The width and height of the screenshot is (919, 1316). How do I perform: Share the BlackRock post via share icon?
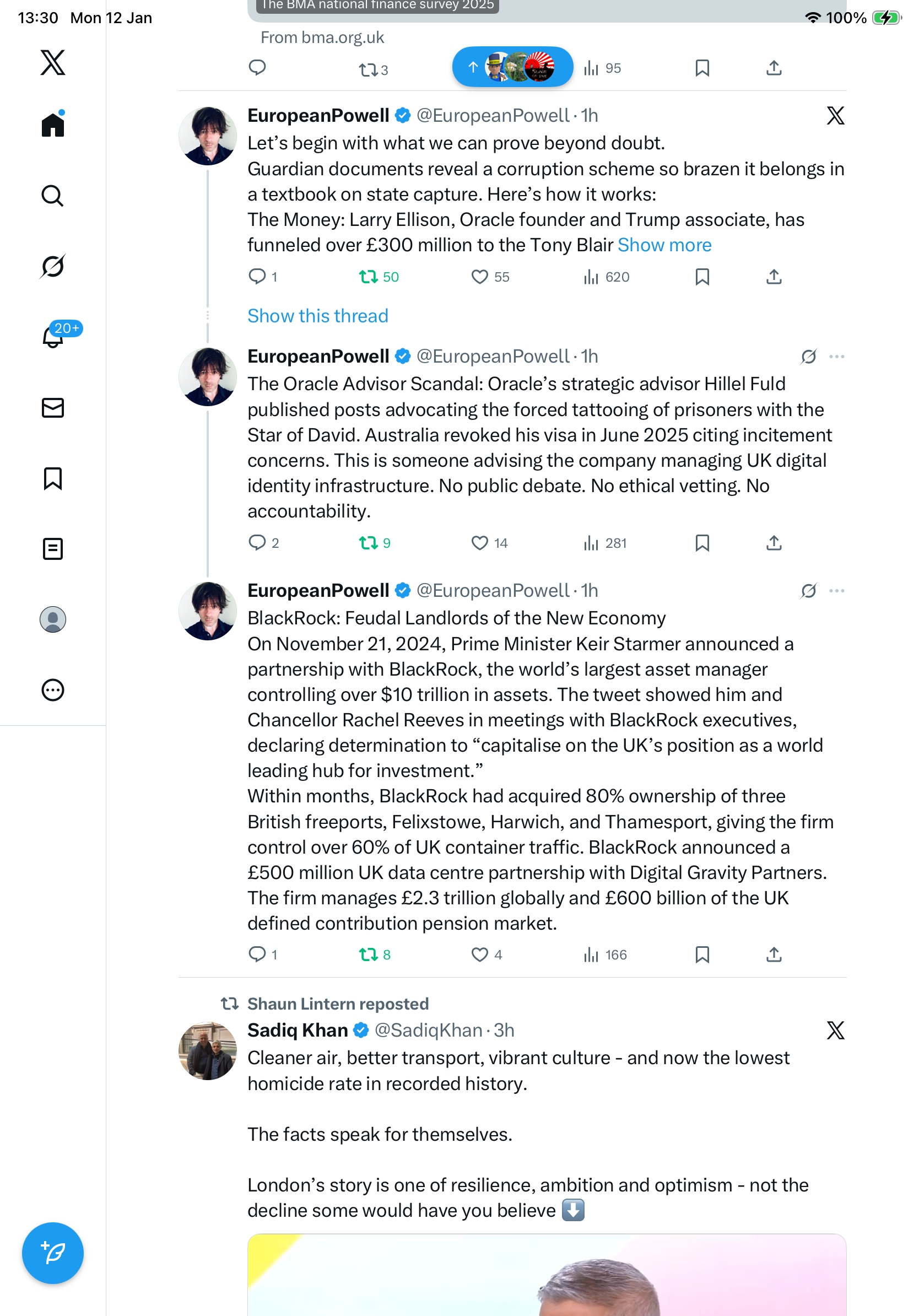click(774, 954)
